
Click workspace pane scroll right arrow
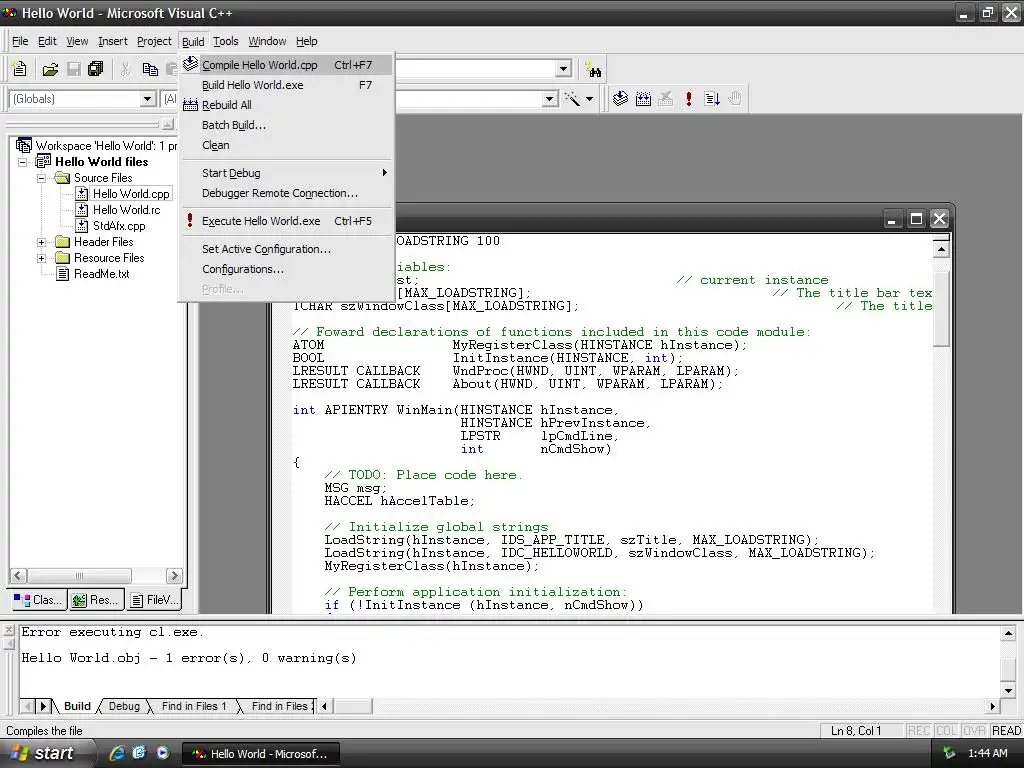tap(174, 575)
